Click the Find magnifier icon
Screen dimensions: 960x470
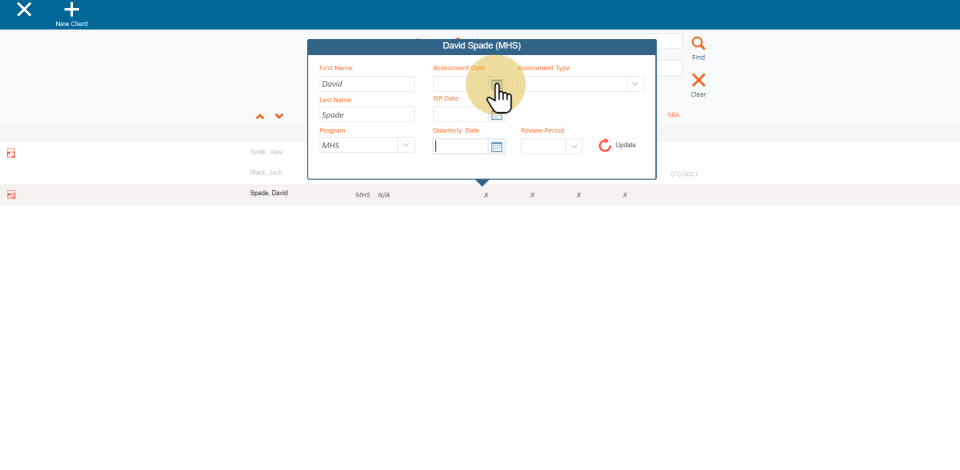[x=698, y=44]
